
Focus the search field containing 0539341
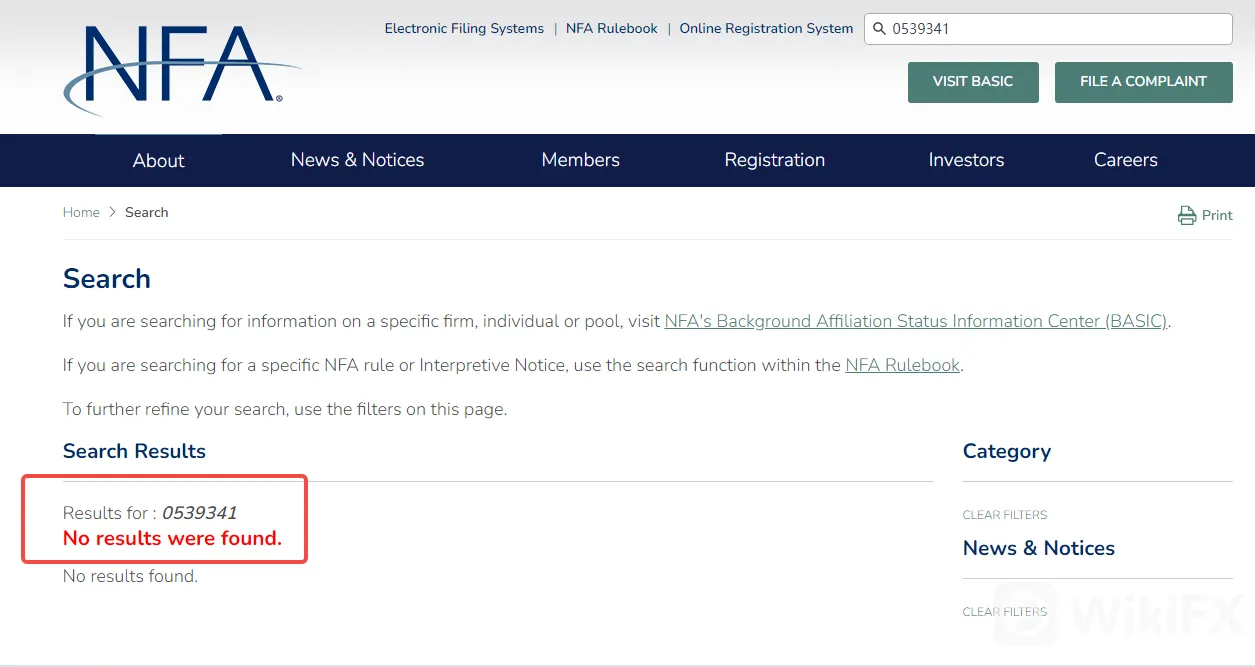(1048, 29)
